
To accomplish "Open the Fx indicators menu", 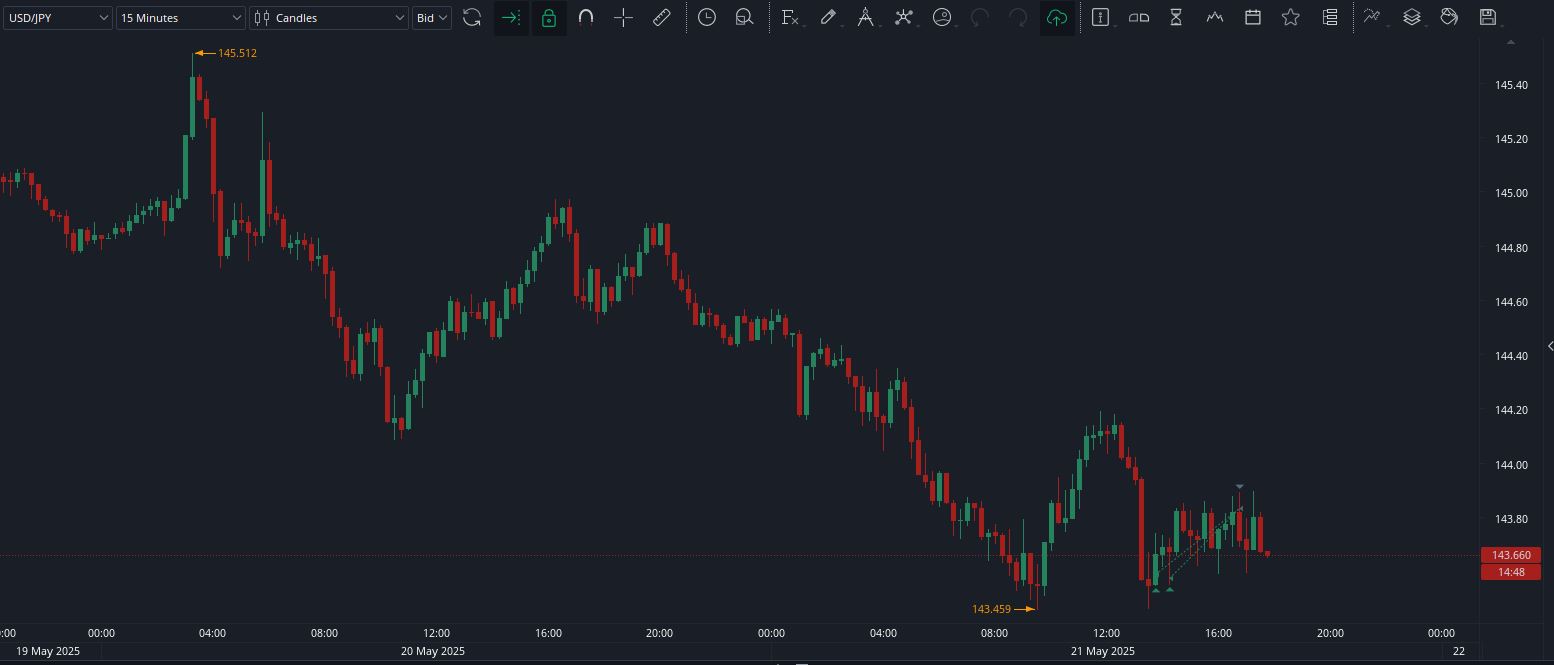I will click(789, 18).
